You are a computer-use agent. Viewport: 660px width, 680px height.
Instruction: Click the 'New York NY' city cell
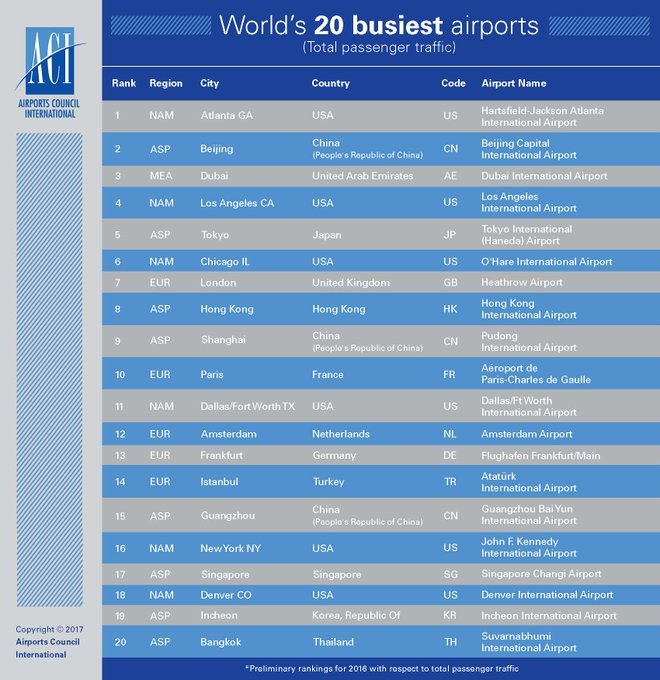(230, 549)
